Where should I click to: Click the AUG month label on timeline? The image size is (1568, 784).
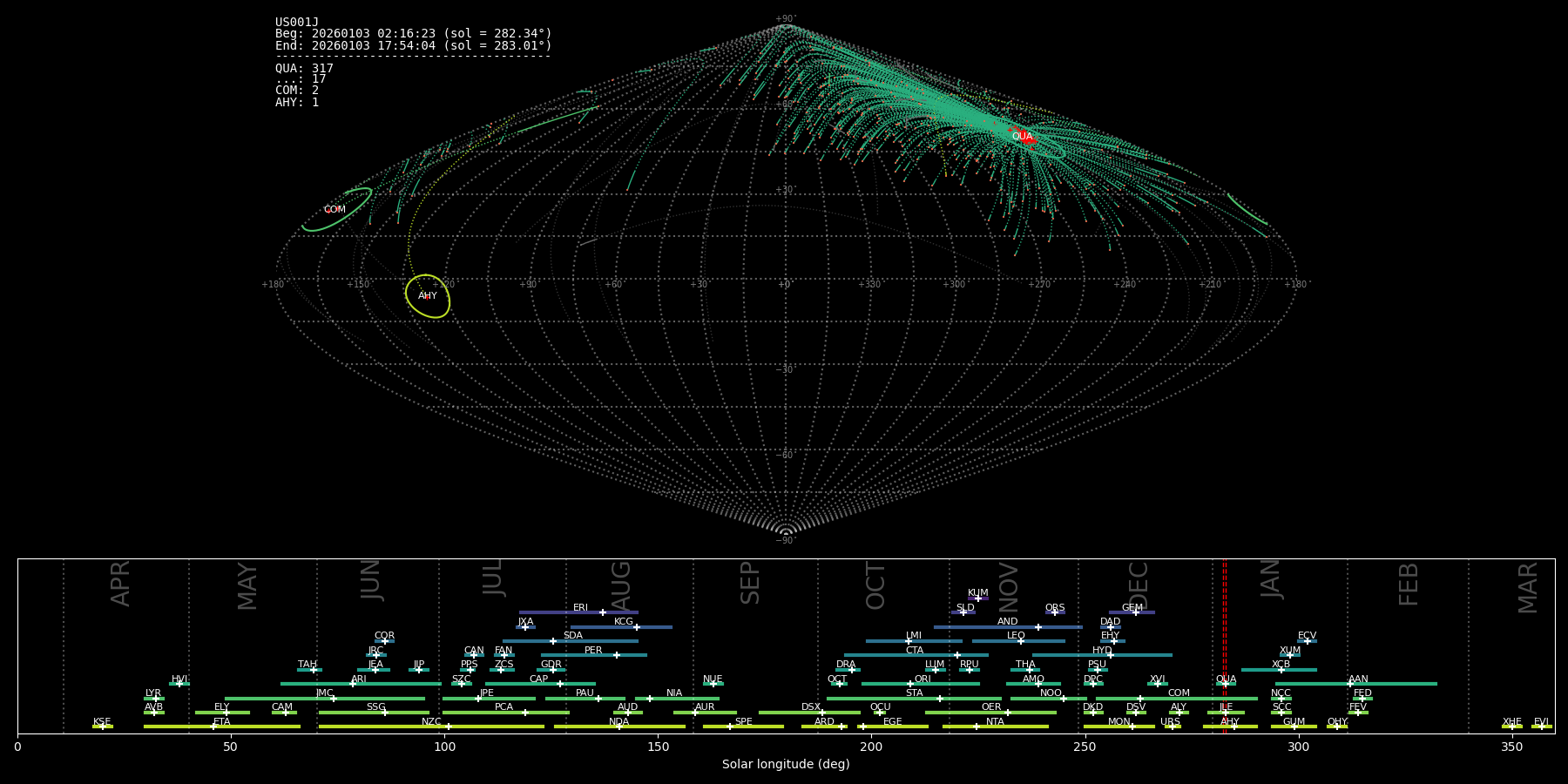point(621,585)
